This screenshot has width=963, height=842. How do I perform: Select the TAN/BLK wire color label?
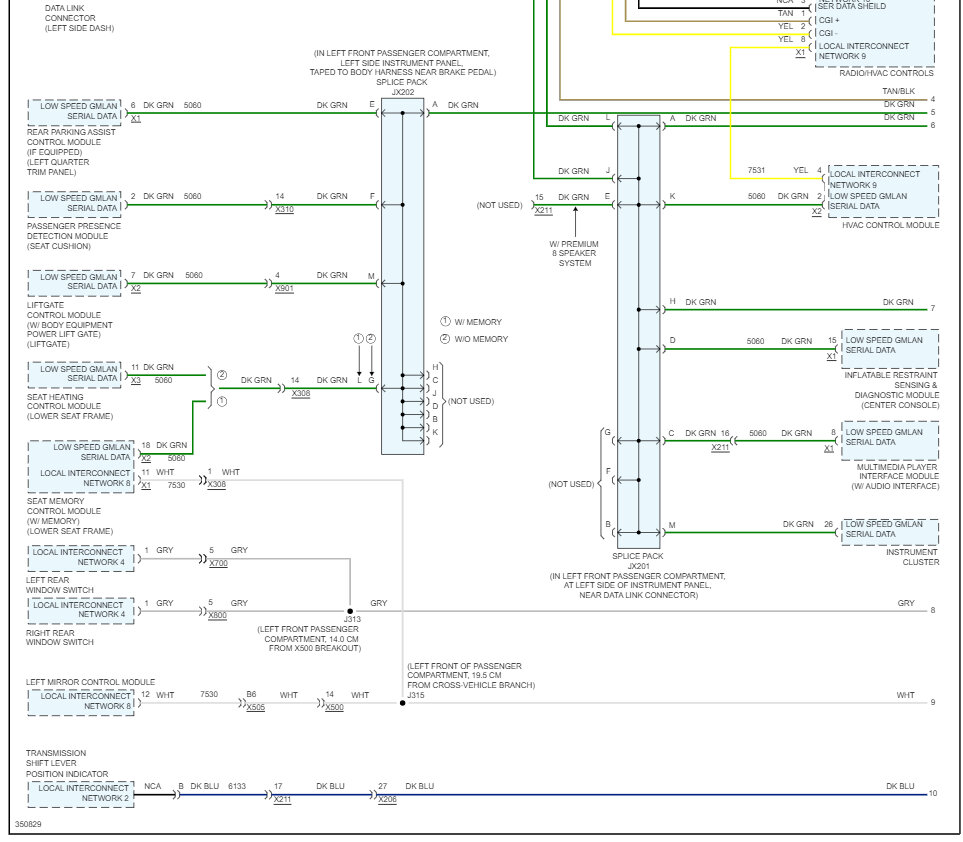(899, 92)
